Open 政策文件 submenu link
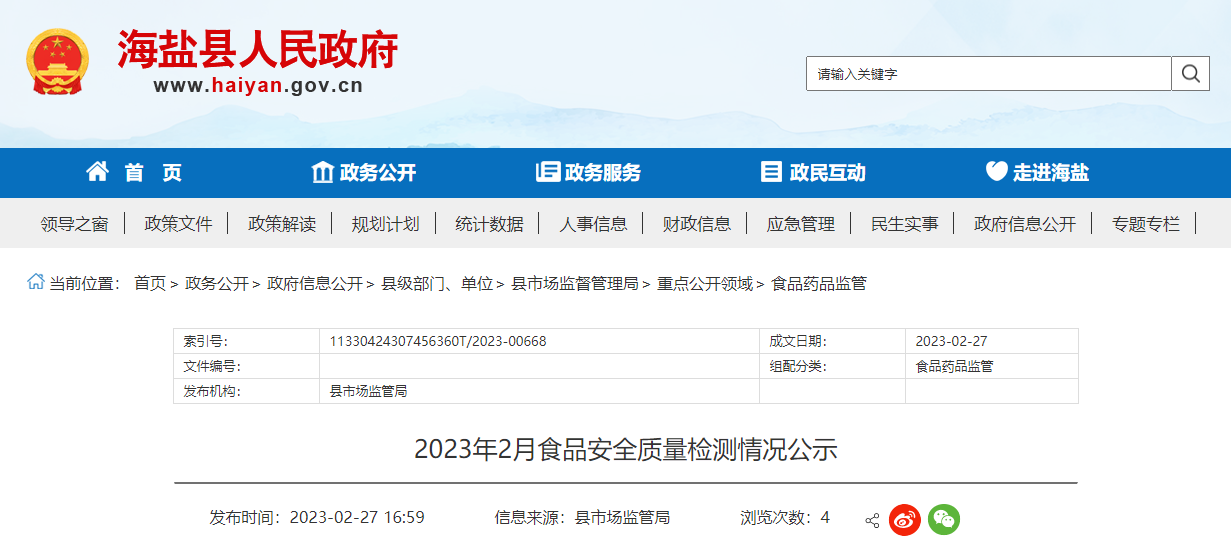The height and width of the screenshot is (550, 1231). click(178, 224)
